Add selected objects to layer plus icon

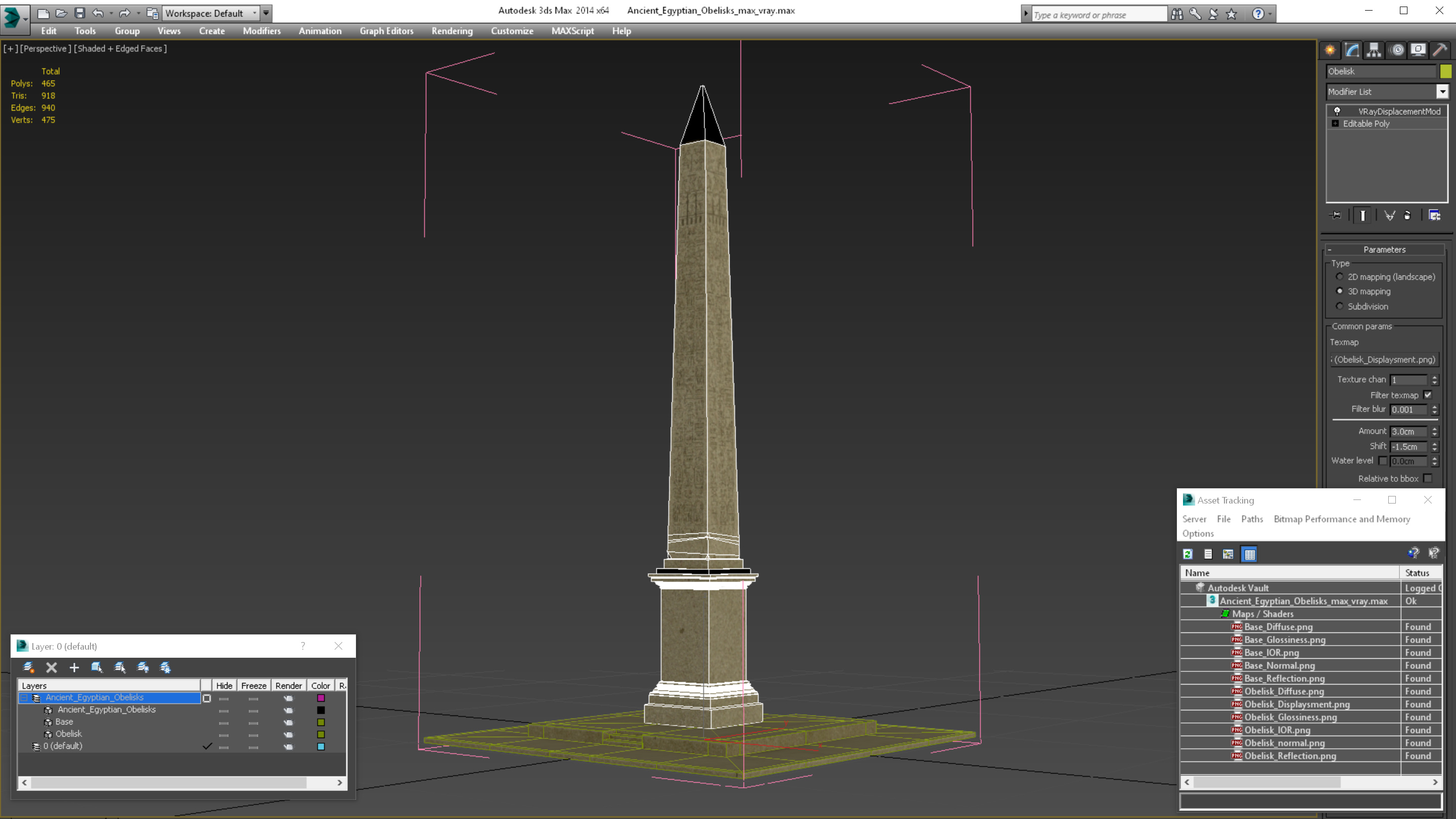pyautogui.click(x=74, y=667)
